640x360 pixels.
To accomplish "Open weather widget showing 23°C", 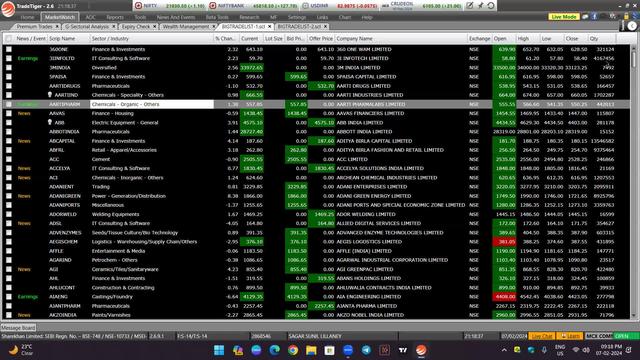I will pos(21,350).
